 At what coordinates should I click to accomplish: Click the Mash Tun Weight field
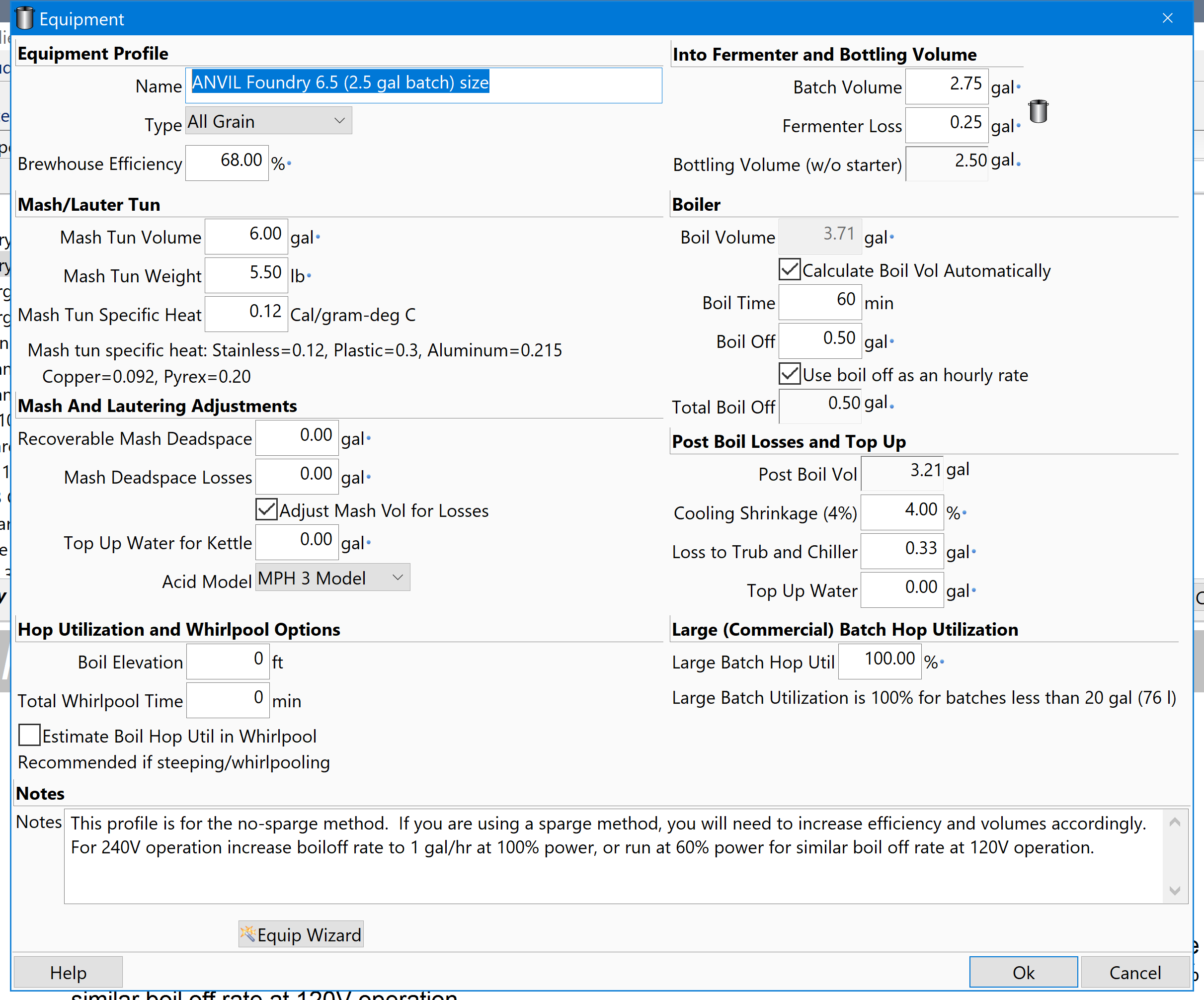click(x=246, y=275)
